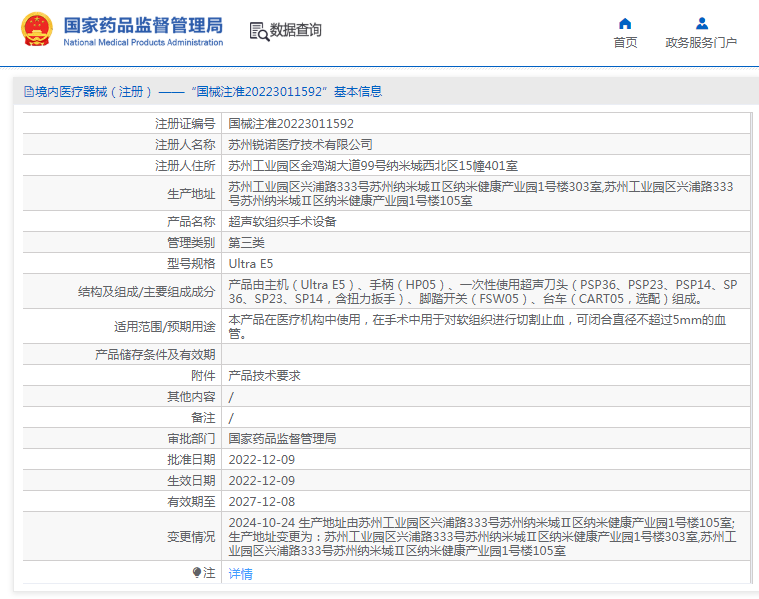Select approval date 2022-12-09 in 批准日期 row
The width and height of the screenshot is (759, 599).
pyautogui.click(x=262, y=460)
